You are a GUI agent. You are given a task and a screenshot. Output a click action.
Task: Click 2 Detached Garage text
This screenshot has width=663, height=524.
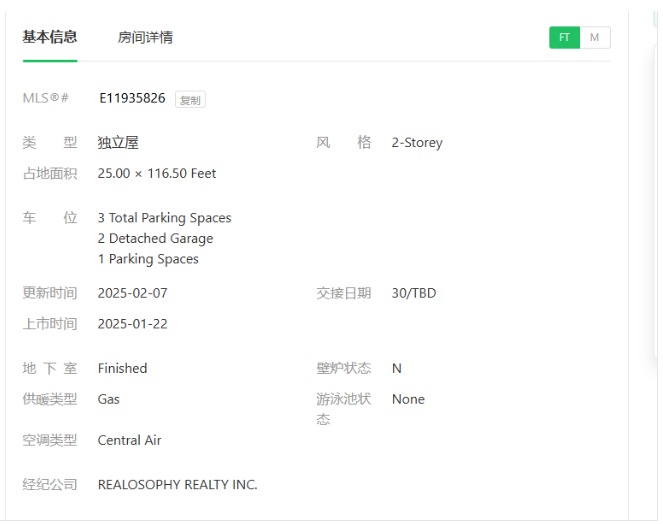click(155, 239)
